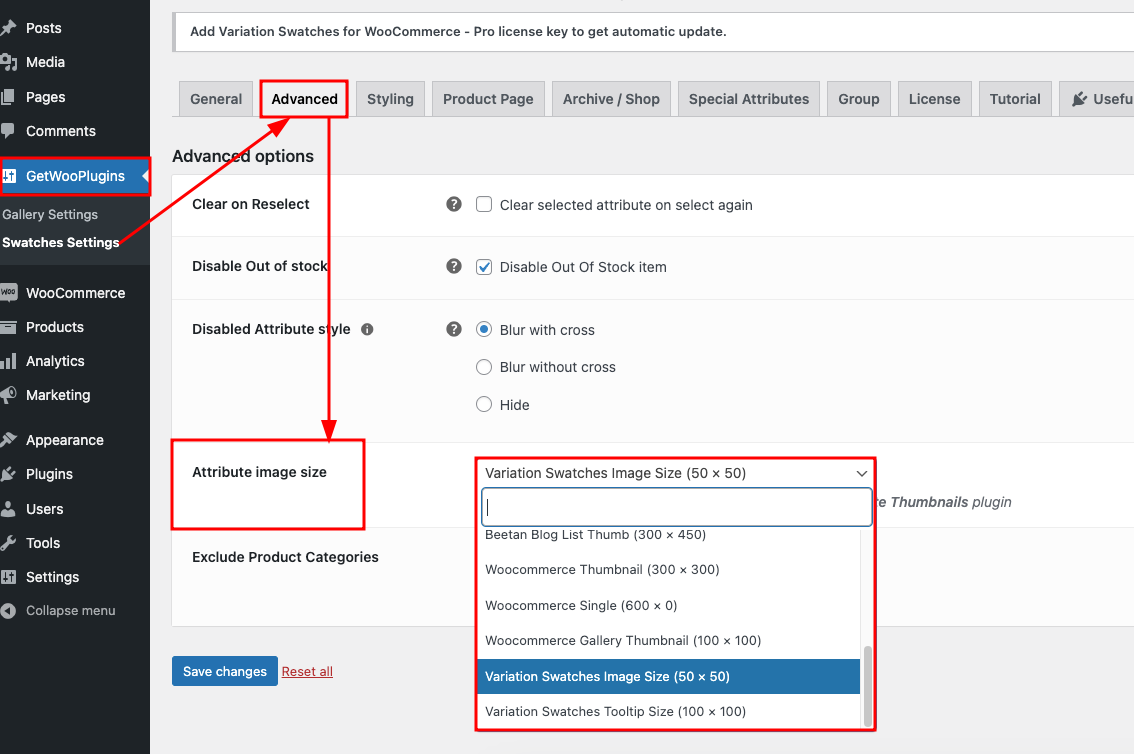Screen dimensions: 1134x754
Task: Click the Plugins plug icon in sidebar
Action: coord(8,474)
